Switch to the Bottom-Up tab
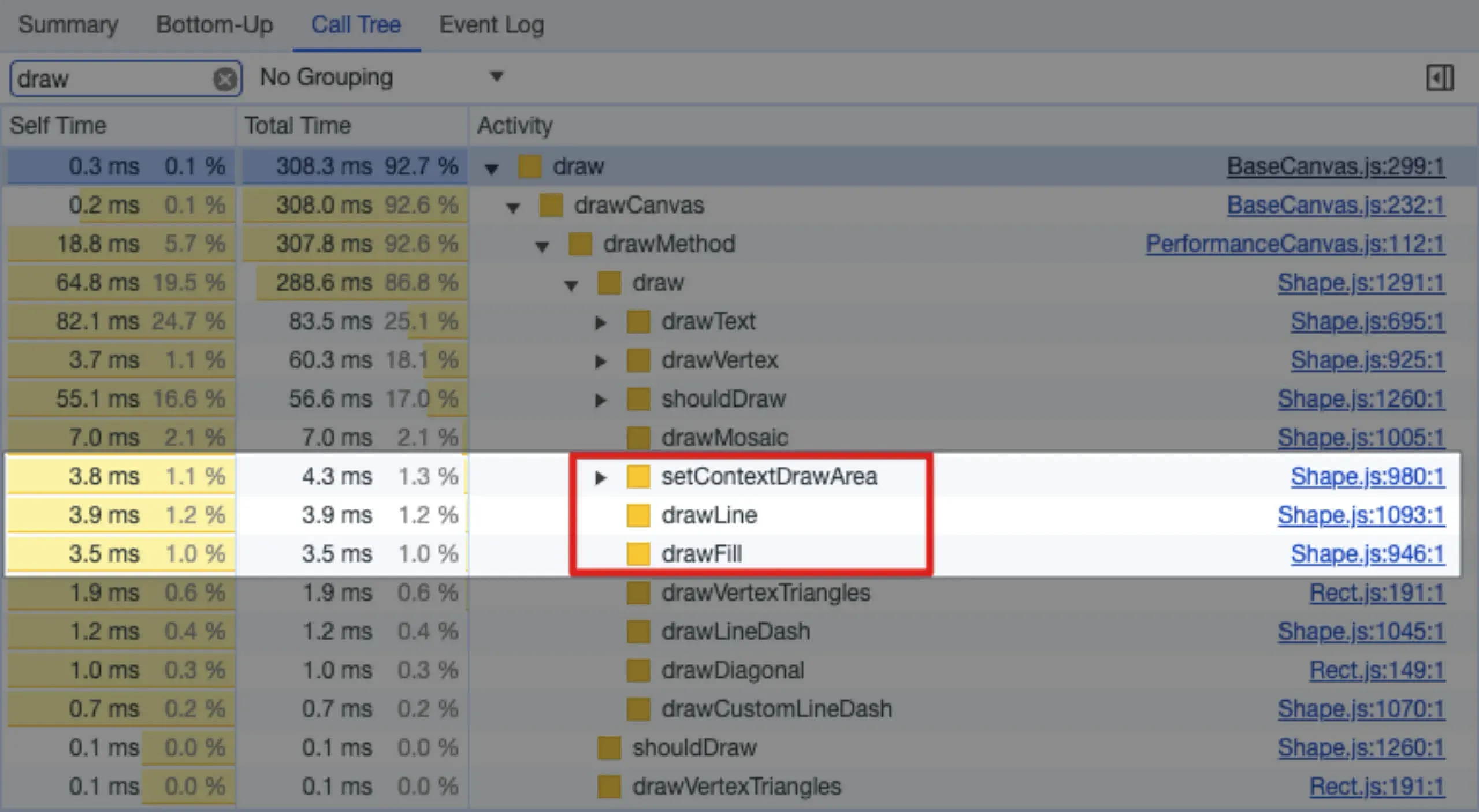 214,25
